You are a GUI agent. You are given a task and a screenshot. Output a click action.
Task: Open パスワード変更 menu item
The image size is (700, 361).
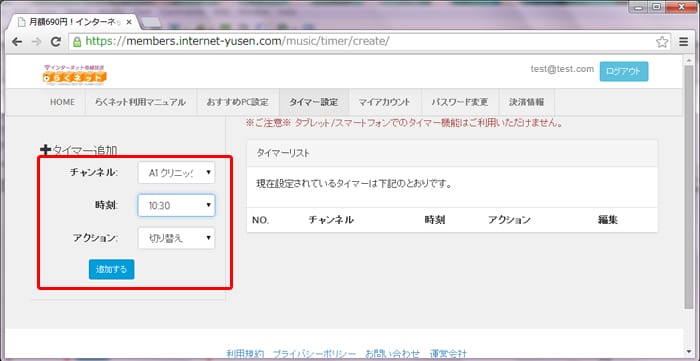460,102
